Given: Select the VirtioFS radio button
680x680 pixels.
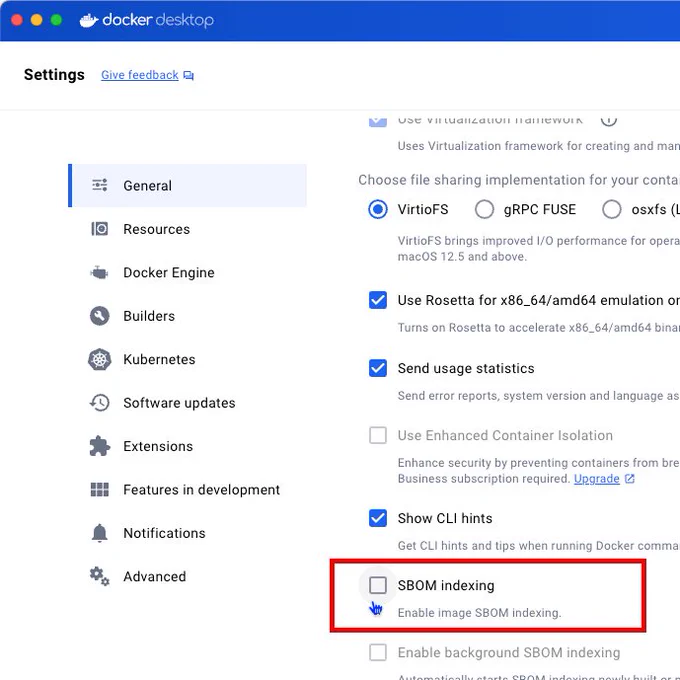Looking at the screenshot, I should point(378,209).
